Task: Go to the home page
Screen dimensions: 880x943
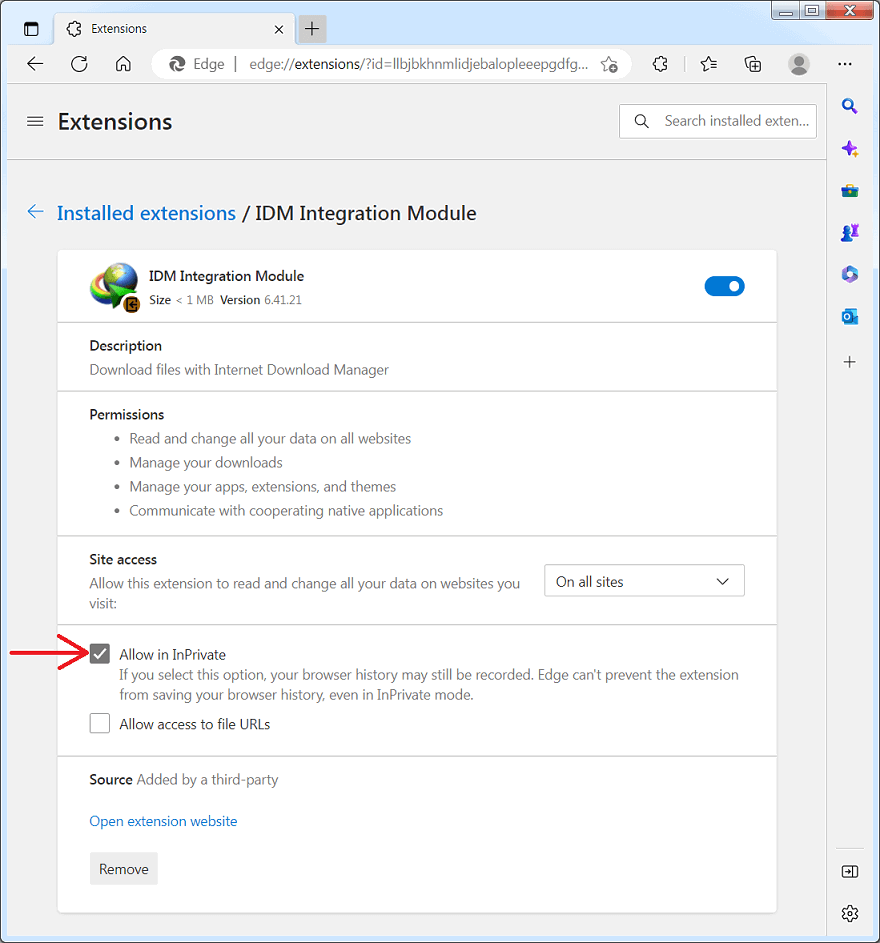Action: pyautogui.click(x=123, y=64)
